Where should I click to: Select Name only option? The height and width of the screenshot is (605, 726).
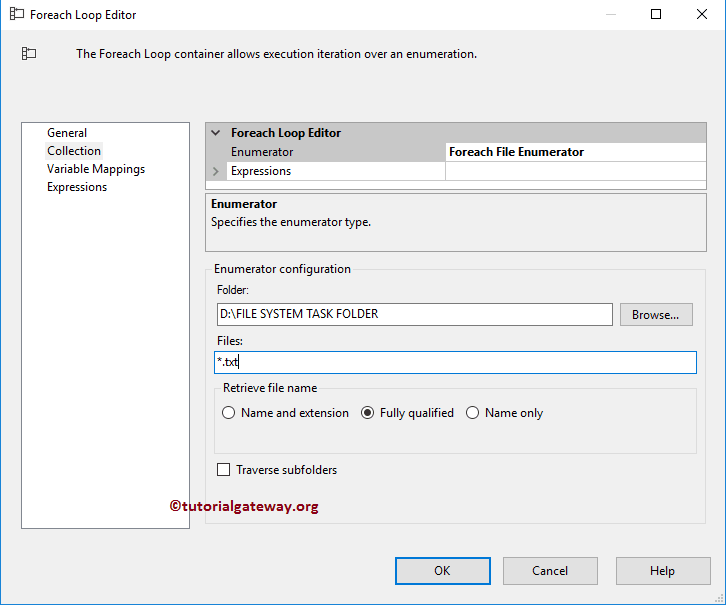click(x=472, y=413)
